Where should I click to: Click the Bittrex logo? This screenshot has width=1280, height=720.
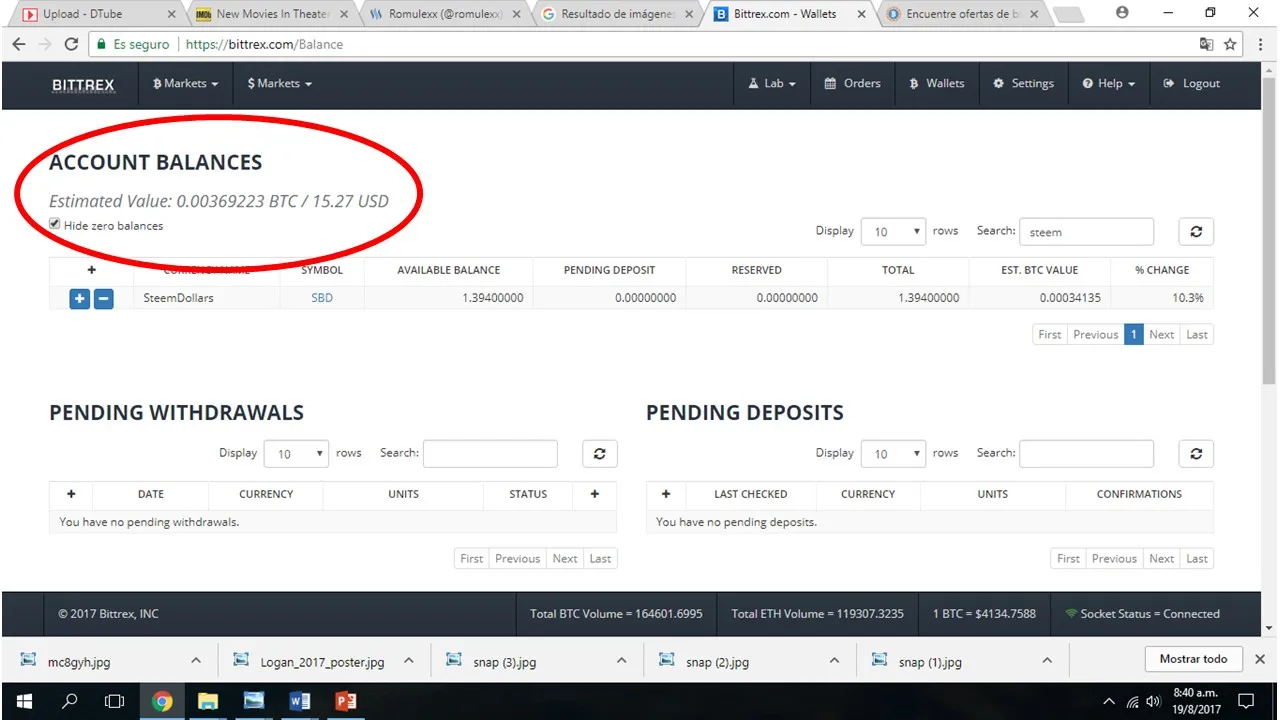pos(83,84)
